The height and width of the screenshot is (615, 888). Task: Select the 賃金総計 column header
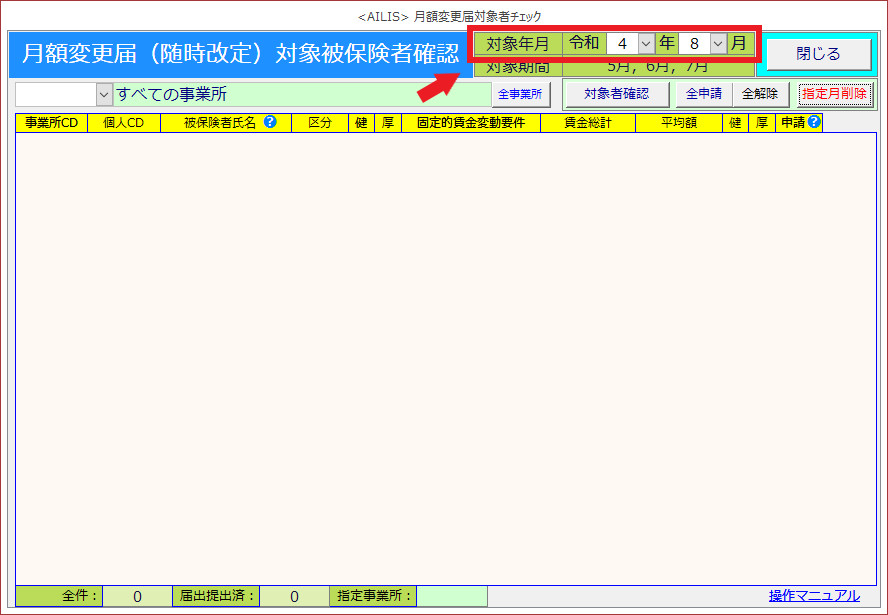587,123
